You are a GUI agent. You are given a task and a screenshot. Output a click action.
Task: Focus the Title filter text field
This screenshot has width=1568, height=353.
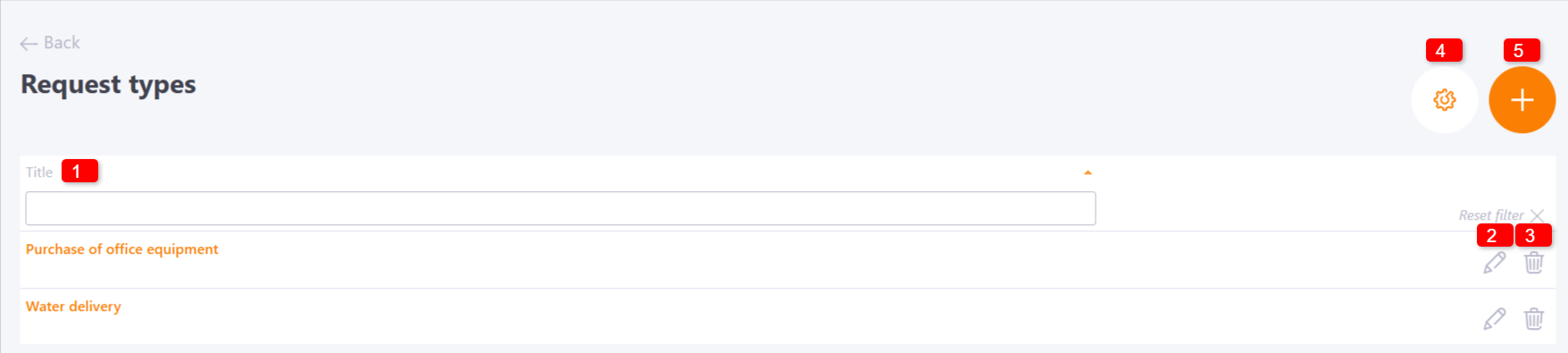point(560,208)
